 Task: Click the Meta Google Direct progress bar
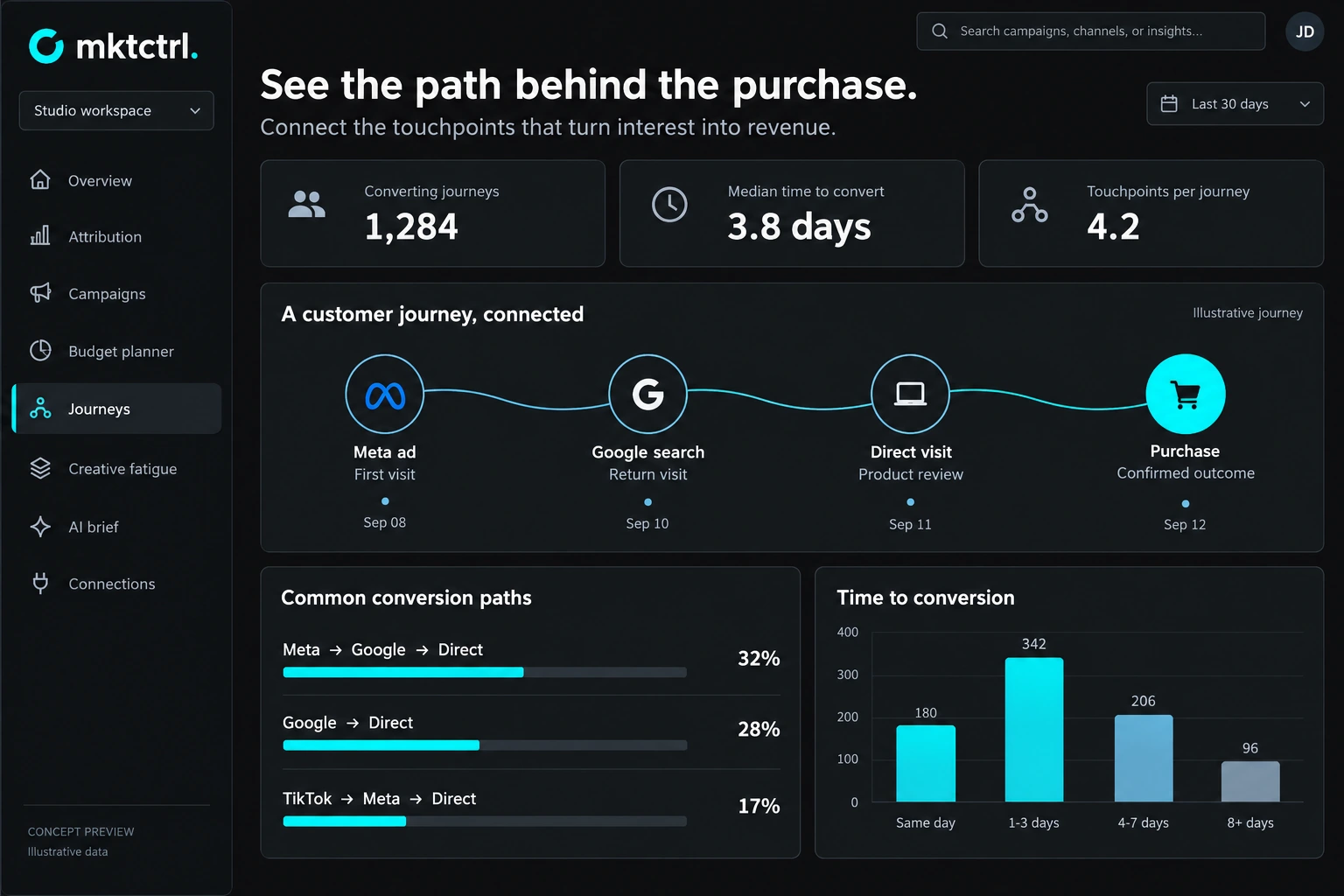tap(485, 672)
